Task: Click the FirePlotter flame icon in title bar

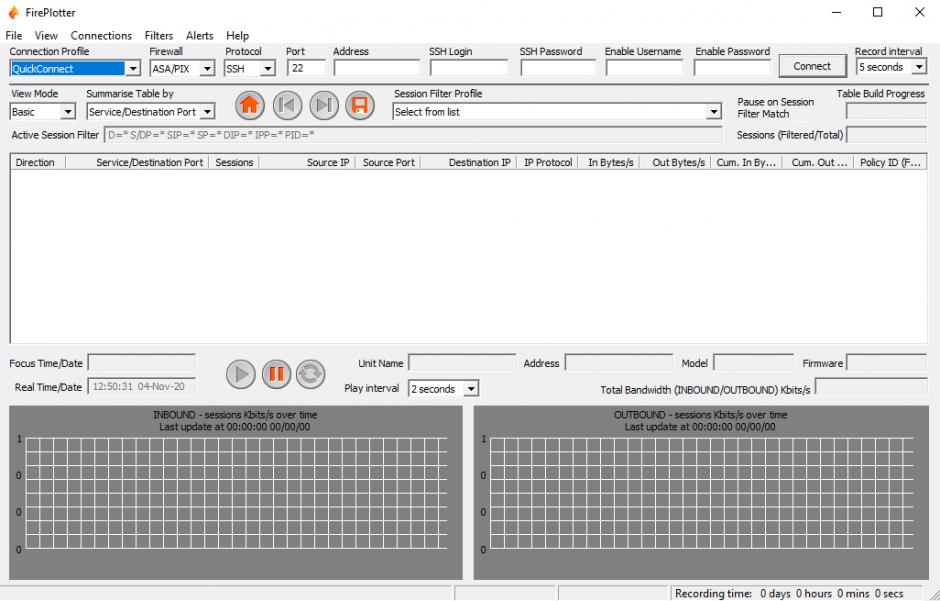Action: pyautogui.click(x=13, y=12)
